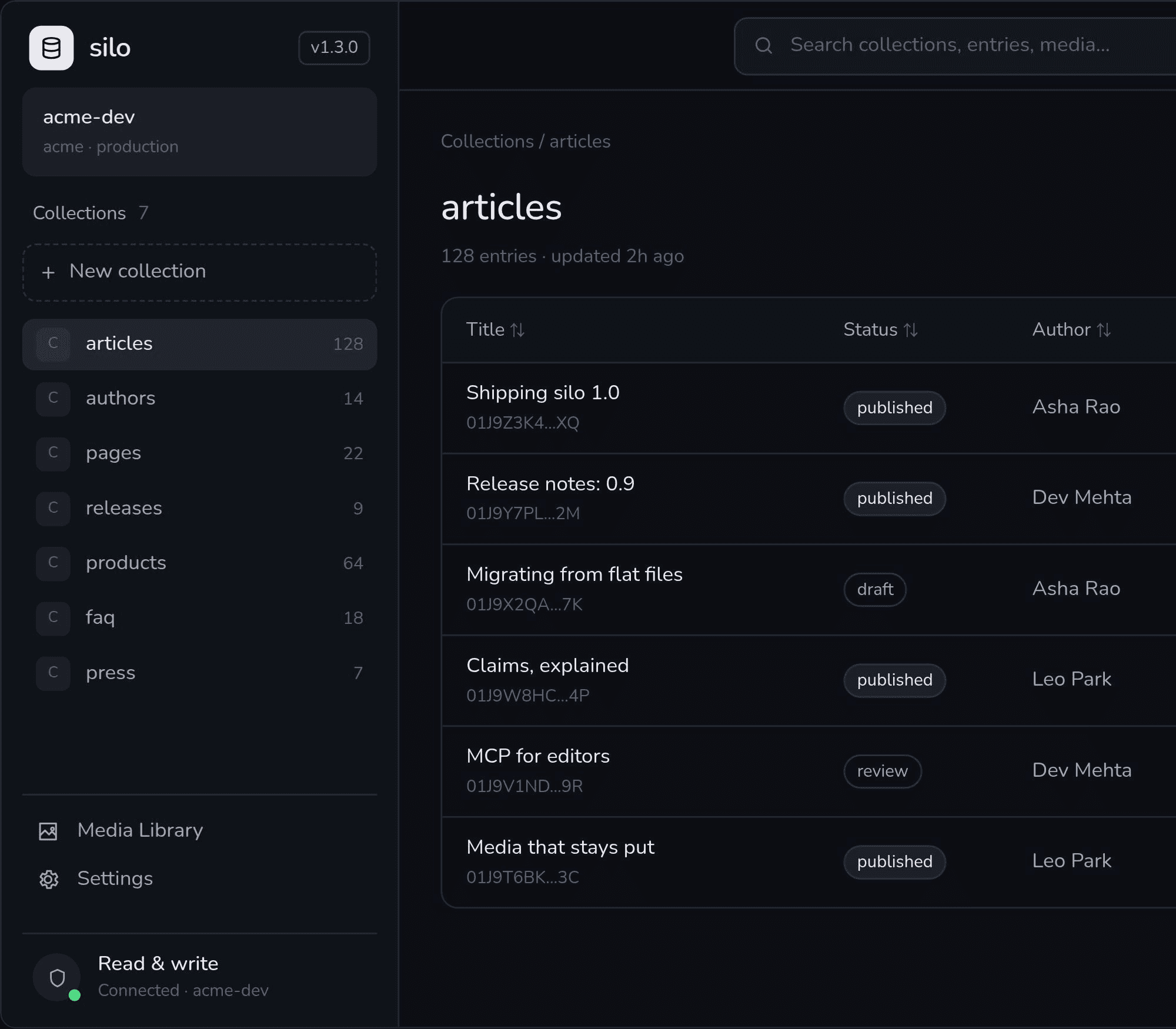Click the articles breadcrumb segment
Image resolution: width=1176 pixels, height=1029 pixels.
coord(580,142)
